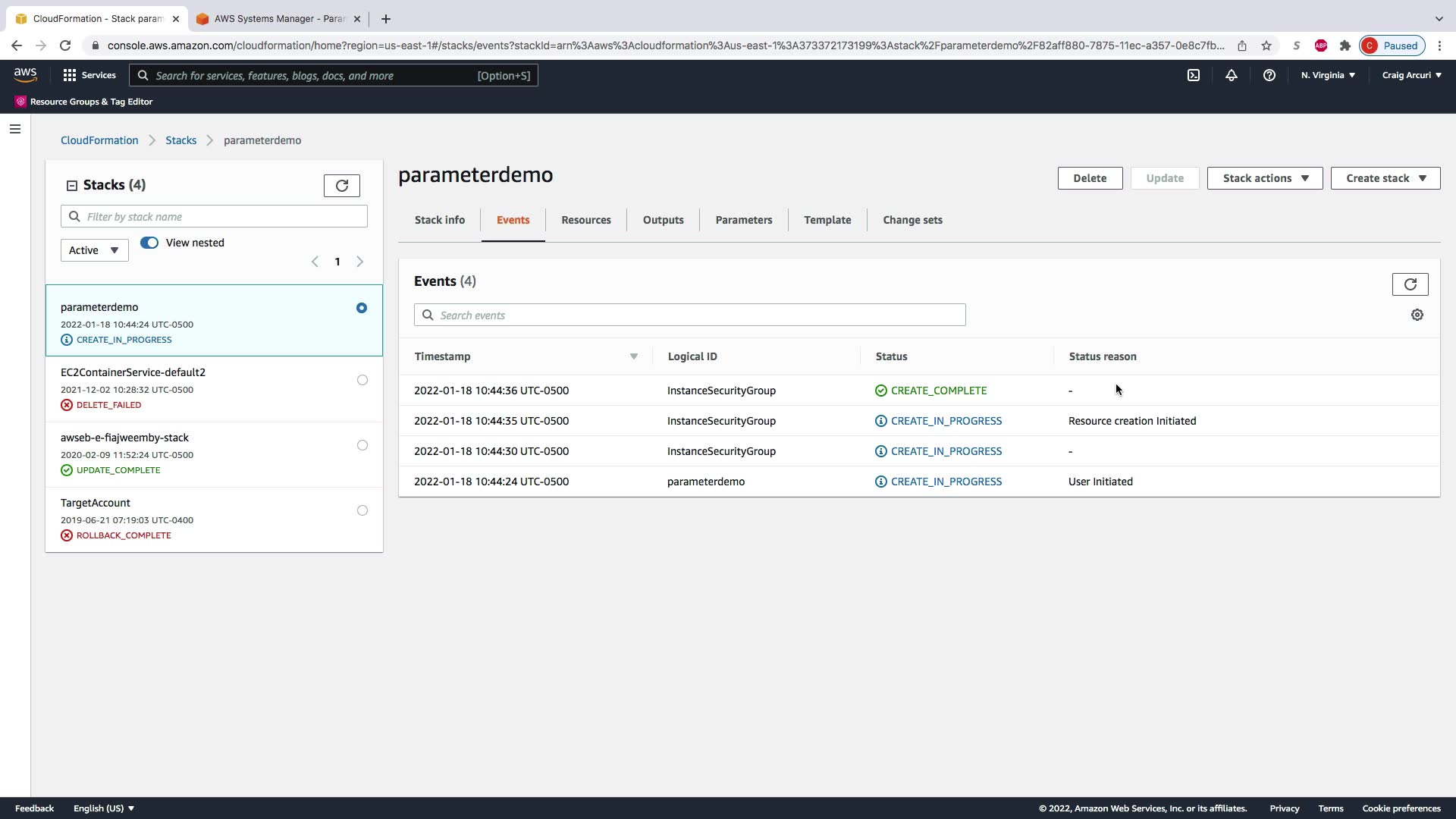The height and width of the screenshot is (819, 1456).
Task: Open the N. Virginia region selector
Action: point(1328,75)
